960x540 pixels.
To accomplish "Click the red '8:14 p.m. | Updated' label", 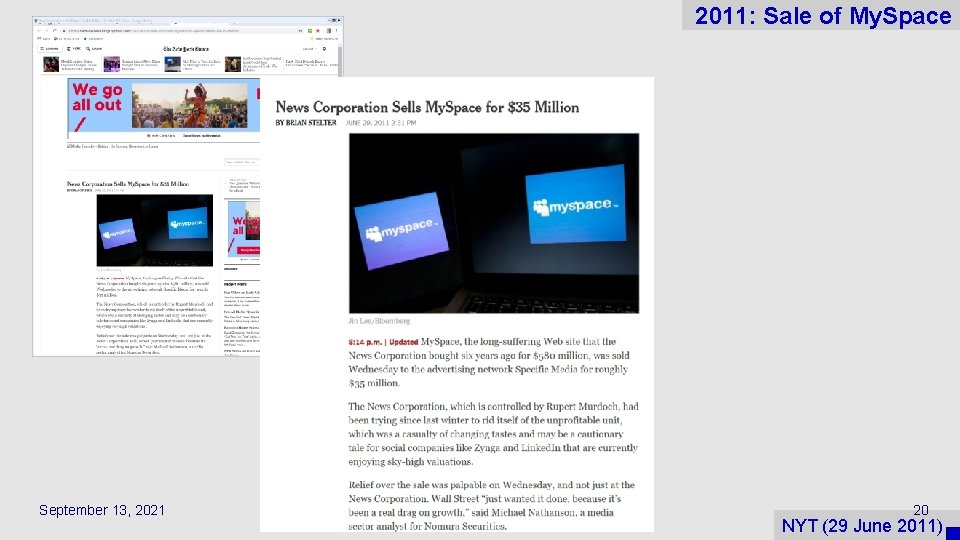I will tap(383, 342).
